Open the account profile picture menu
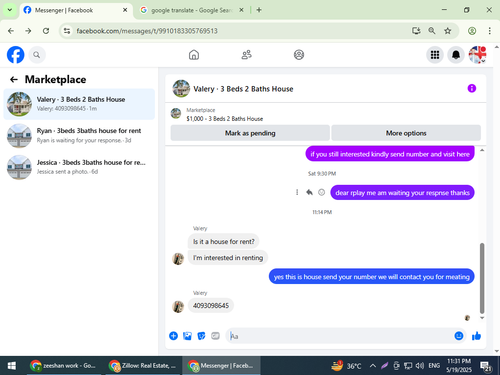 pyautogui.click(x=477, y=55)
